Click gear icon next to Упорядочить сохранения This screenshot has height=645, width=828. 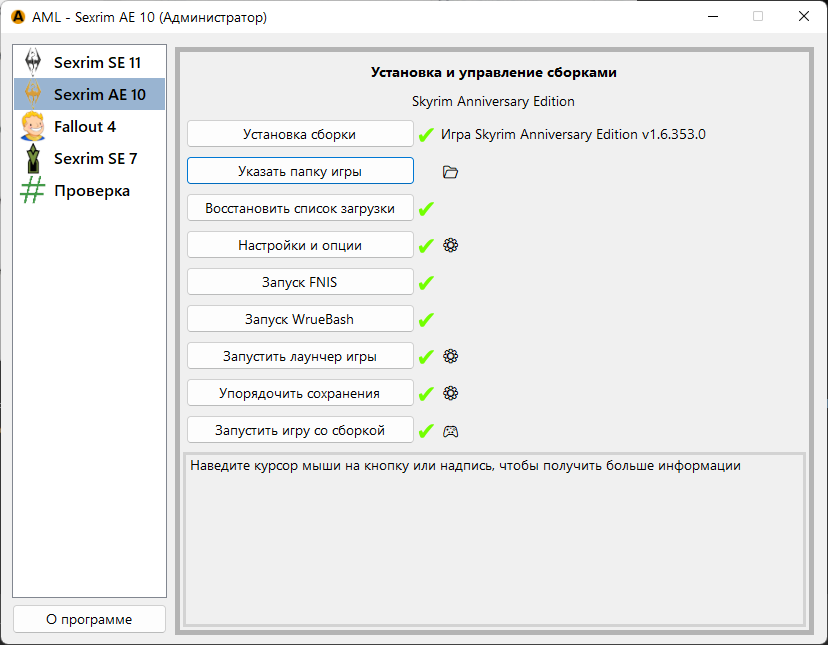[x=451, y=393]
